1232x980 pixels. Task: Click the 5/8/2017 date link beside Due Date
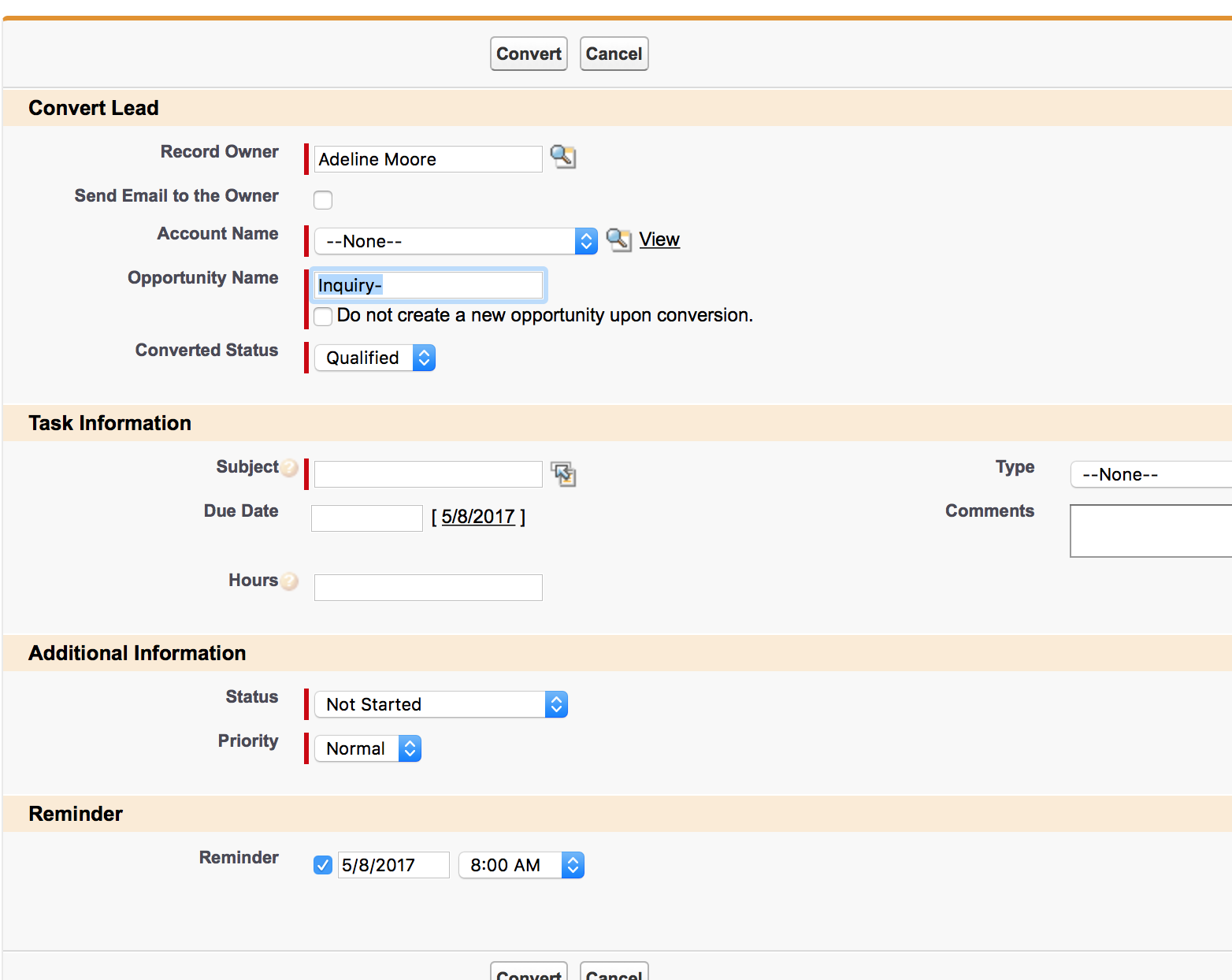[x=478, y=517]
